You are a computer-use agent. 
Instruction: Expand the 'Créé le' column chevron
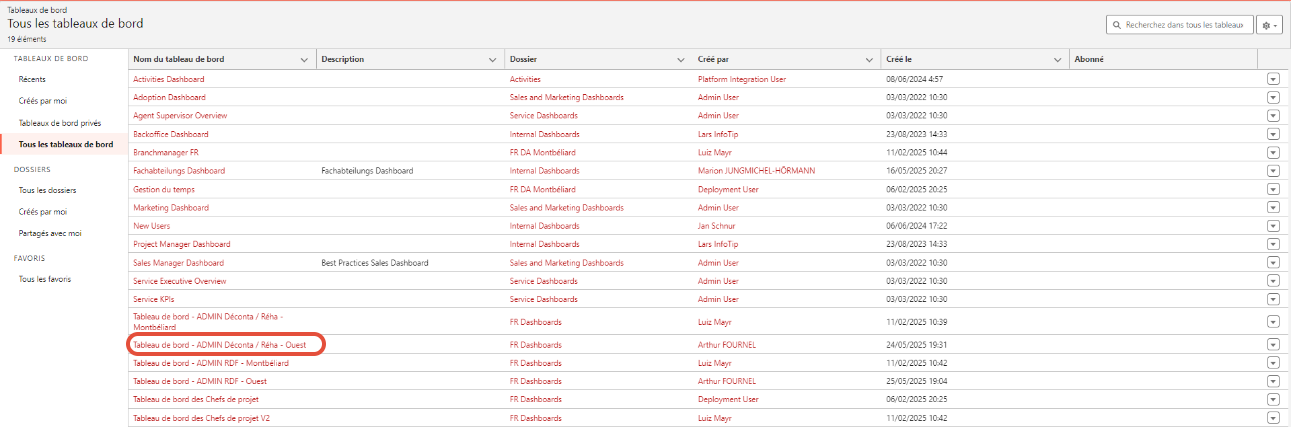coord(1057,59)
